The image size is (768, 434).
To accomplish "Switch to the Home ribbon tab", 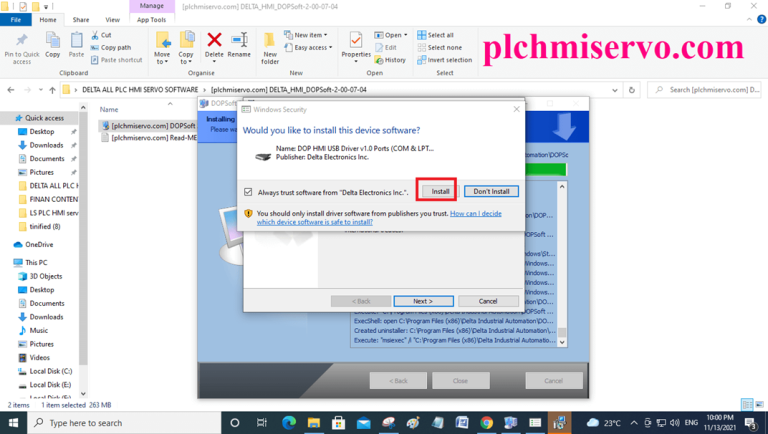I will 48,20.
